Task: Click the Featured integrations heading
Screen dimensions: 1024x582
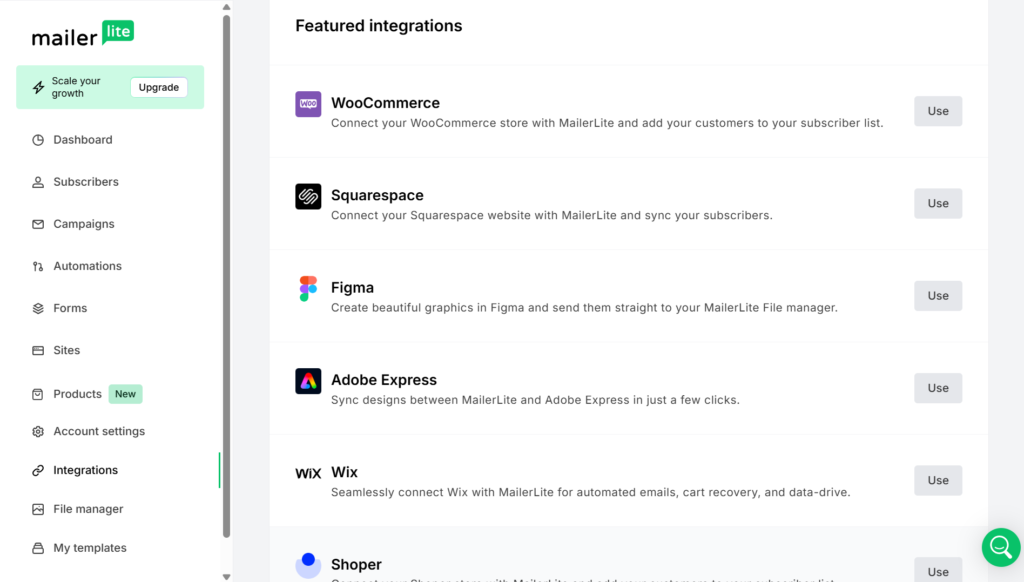Action: pyautogui.click(x=379, y=25)
